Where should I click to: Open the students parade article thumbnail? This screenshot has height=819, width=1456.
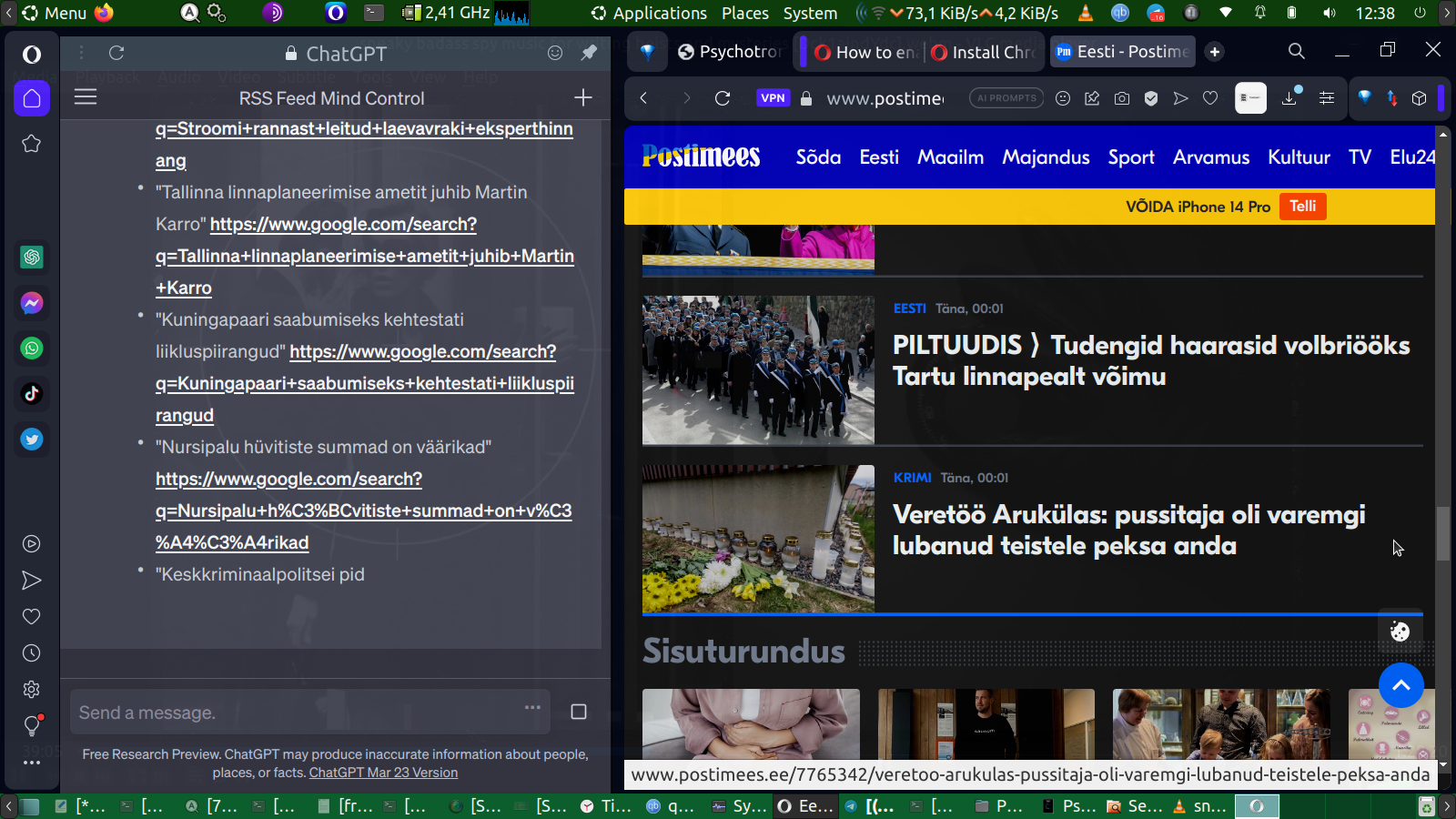click(758, 370)
